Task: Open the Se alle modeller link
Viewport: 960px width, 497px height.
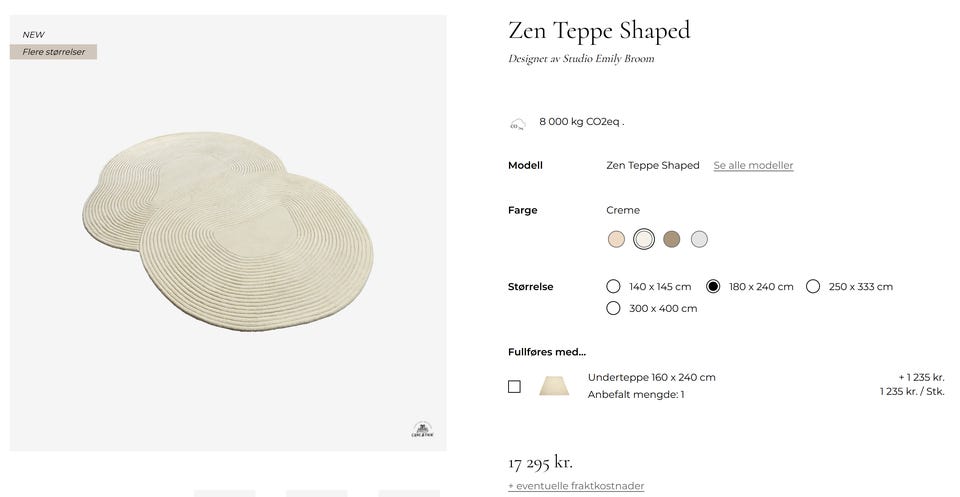Action: (x=753, y=165)
